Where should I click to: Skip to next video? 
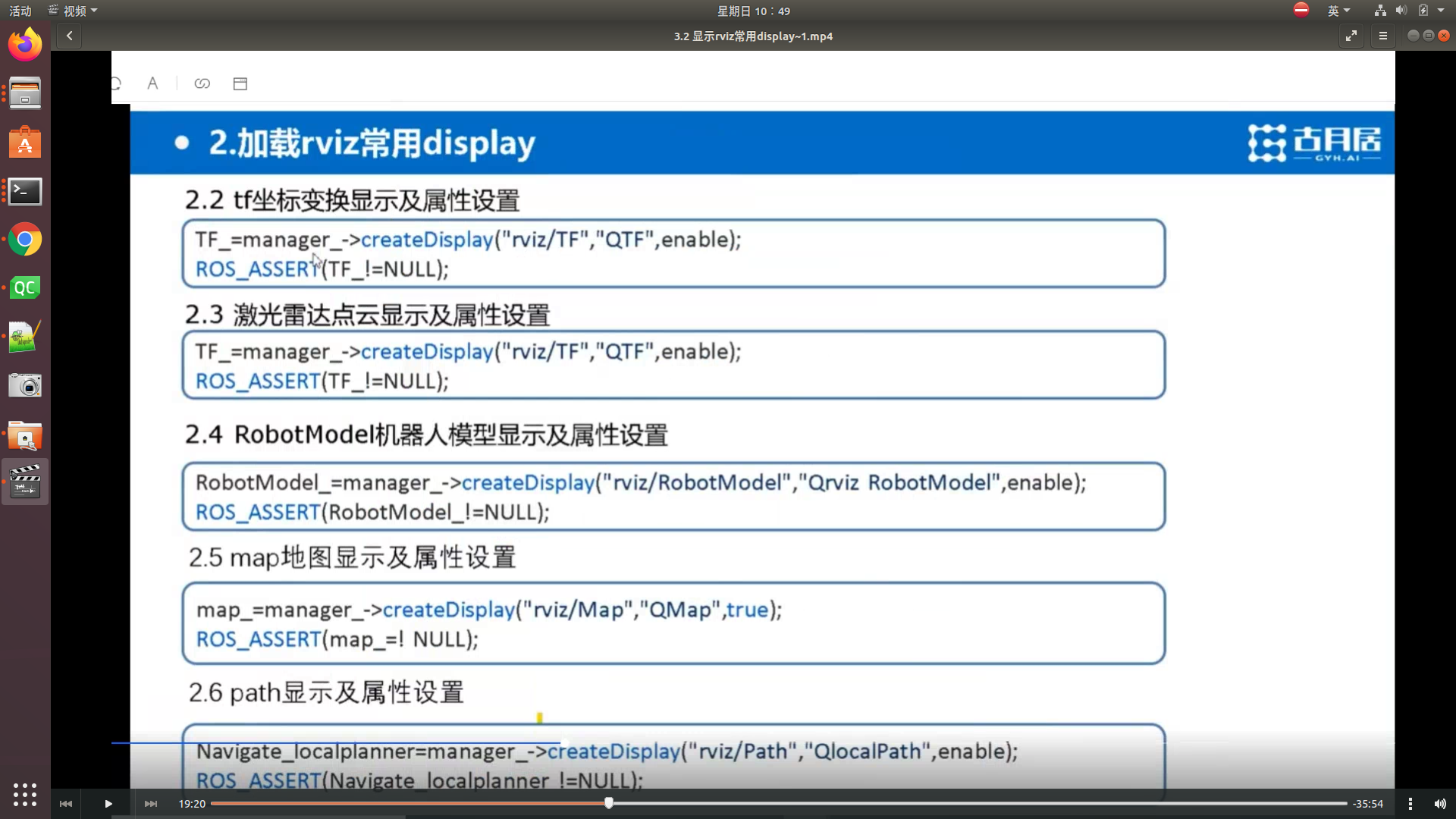[x=151, y=804]
